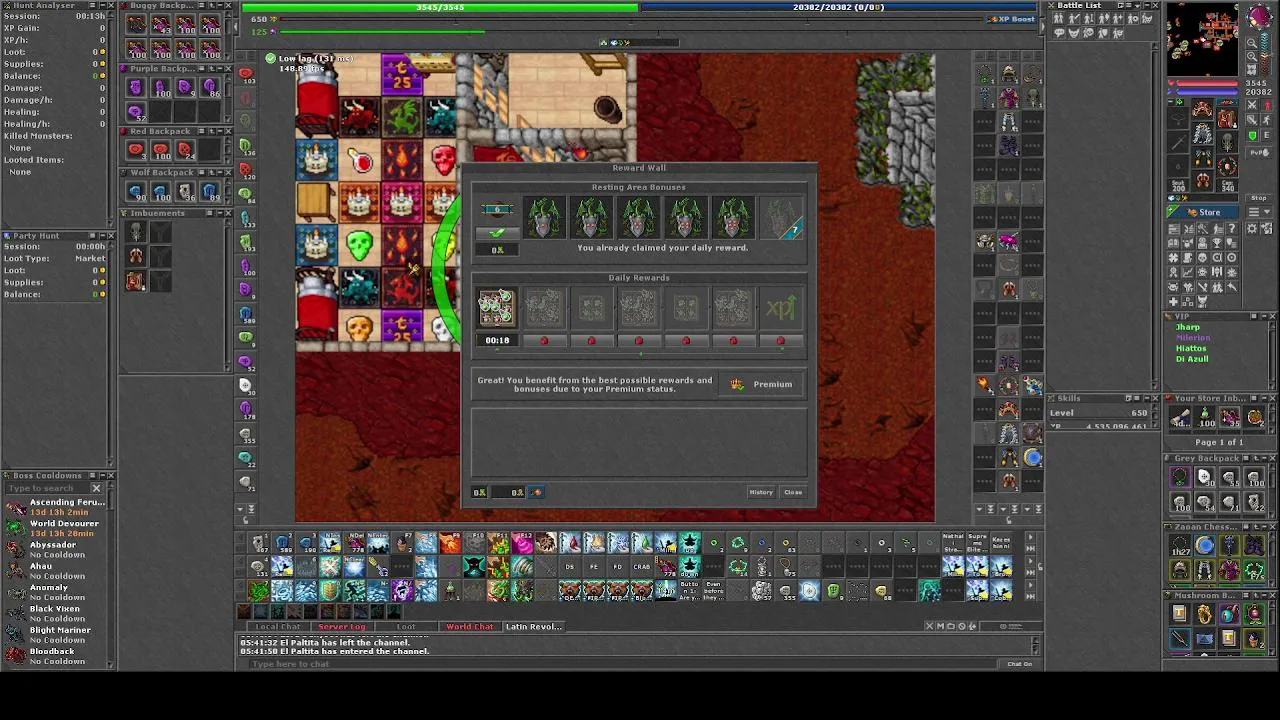
Task: Click the Stop button
Action: (x=1259, y=198)
